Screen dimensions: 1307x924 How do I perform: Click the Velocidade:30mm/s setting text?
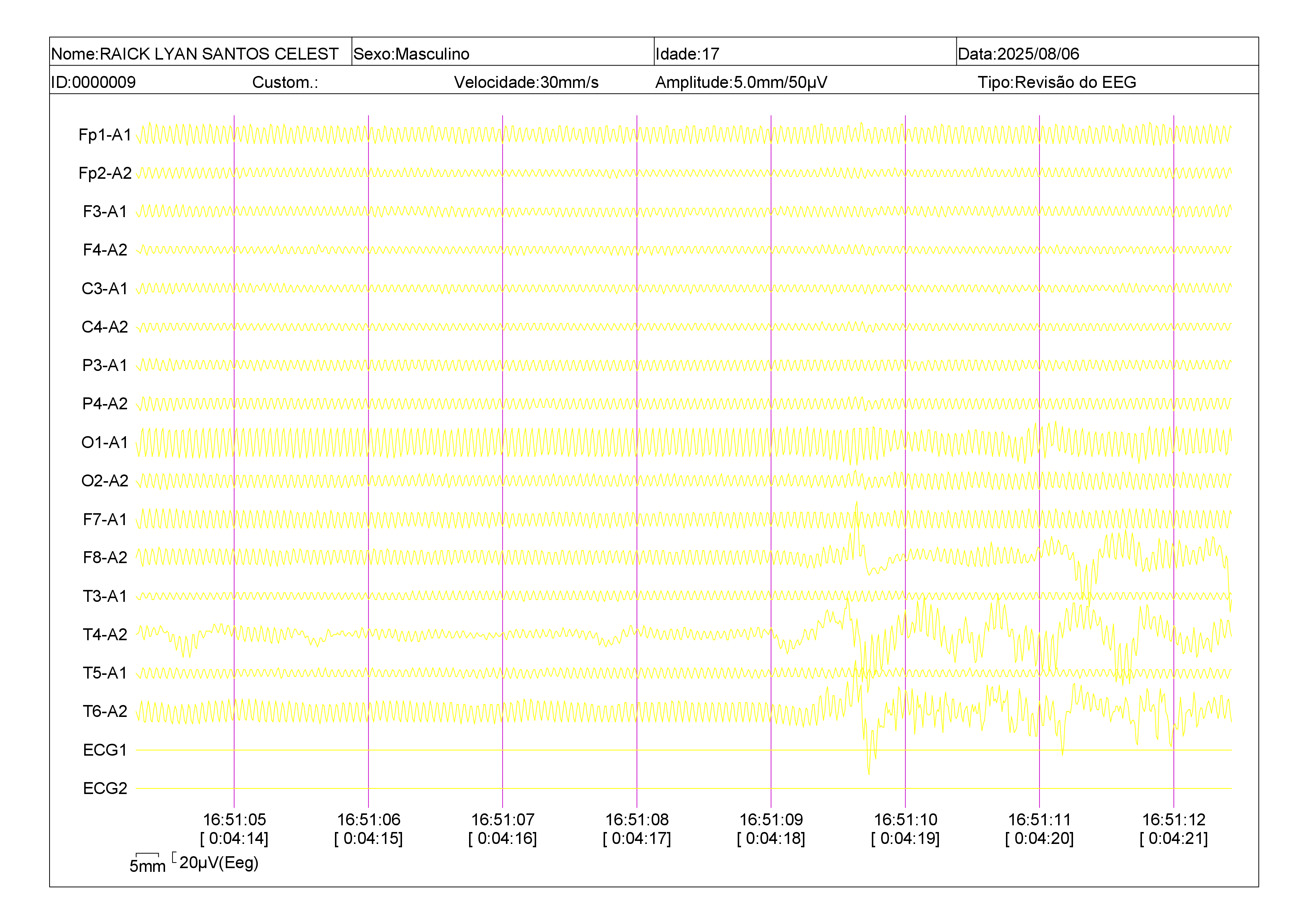coord(526,82)
